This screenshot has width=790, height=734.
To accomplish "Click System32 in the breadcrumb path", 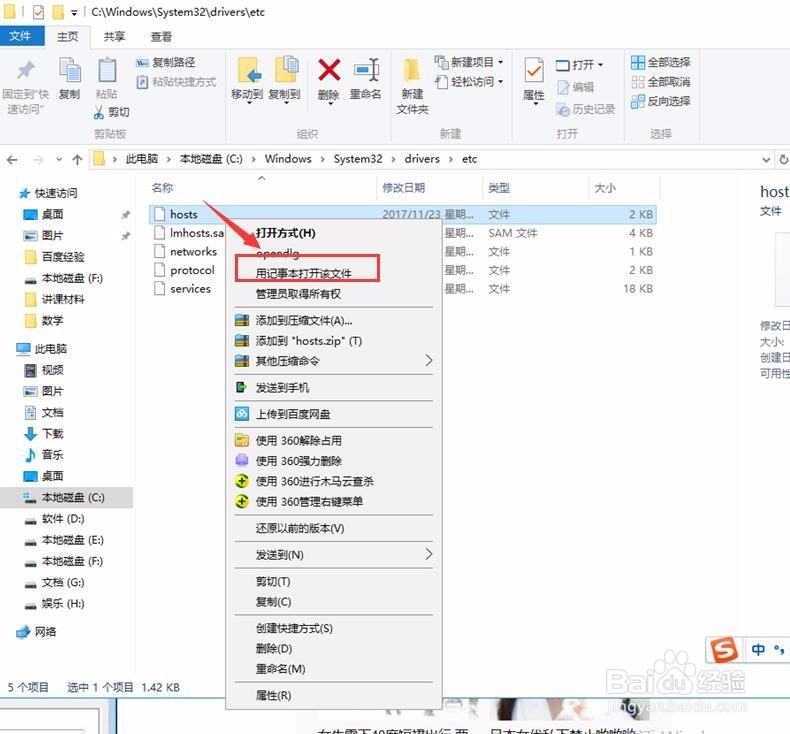I will pos(358,159).
